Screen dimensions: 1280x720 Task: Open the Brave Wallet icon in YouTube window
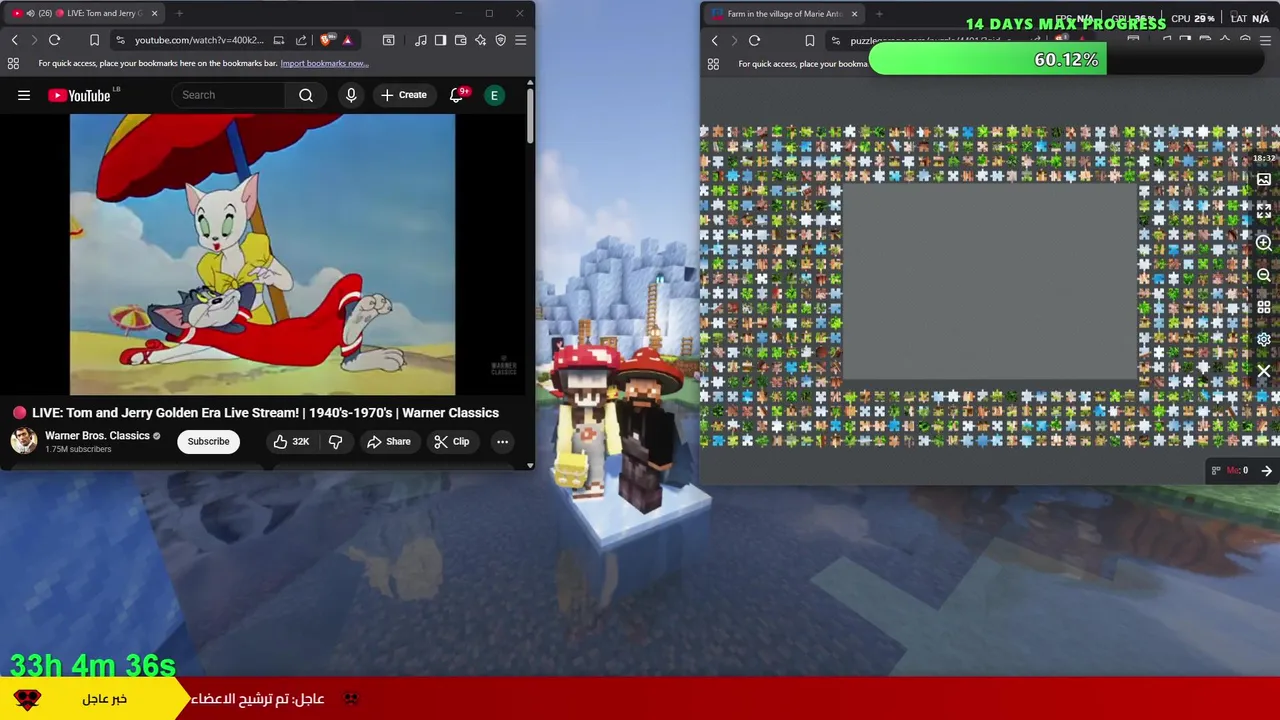(x=461, y=40)
